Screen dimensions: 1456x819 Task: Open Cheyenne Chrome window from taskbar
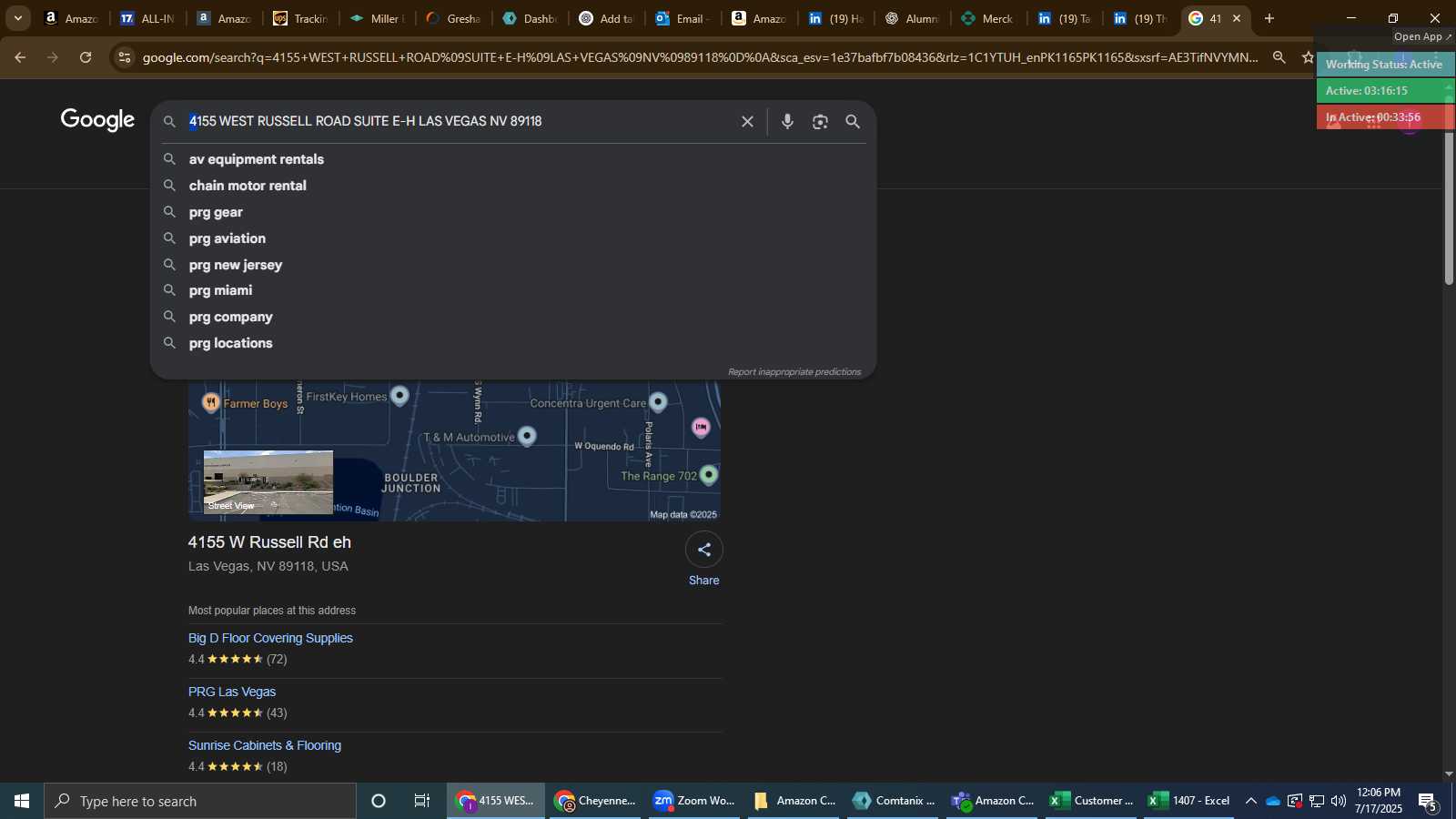[x=597, y=801]
